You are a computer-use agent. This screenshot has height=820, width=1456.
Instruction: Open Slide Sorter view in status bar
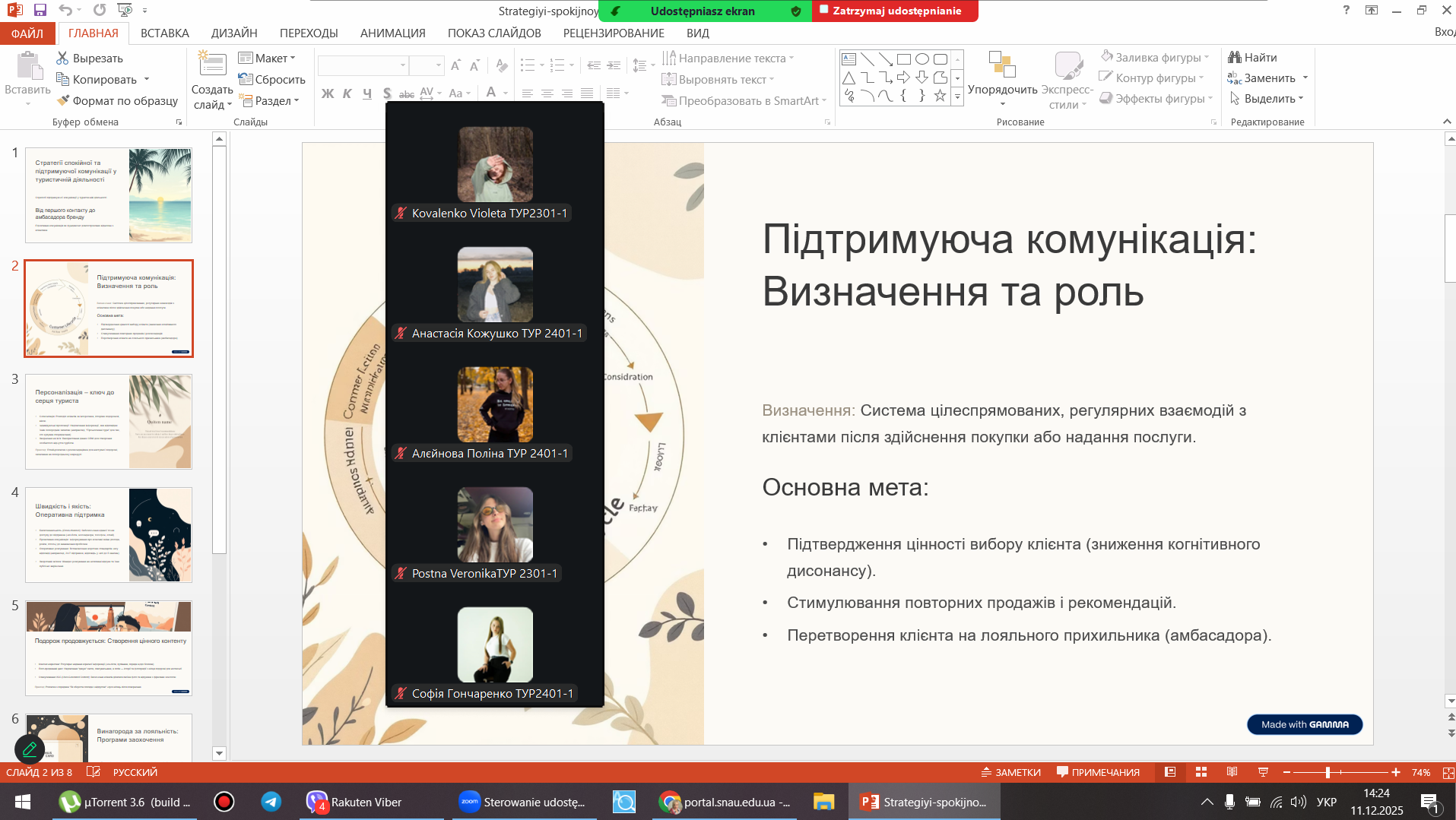1201,772
